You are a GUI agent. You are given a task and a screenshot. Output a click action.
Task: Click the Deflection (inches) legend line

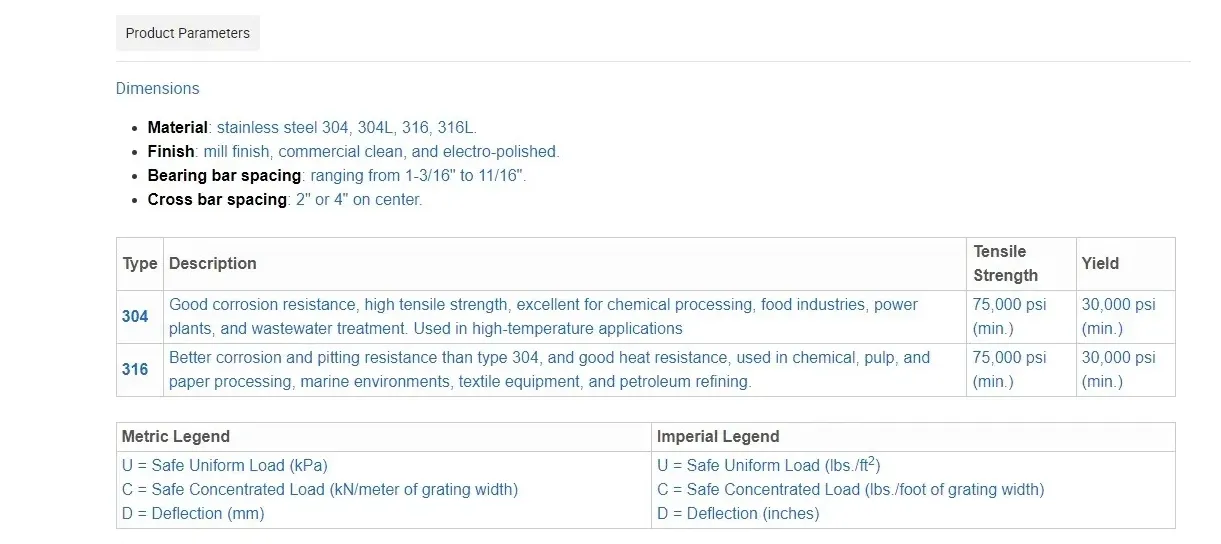pyautogui.click(x=738, y=513)
